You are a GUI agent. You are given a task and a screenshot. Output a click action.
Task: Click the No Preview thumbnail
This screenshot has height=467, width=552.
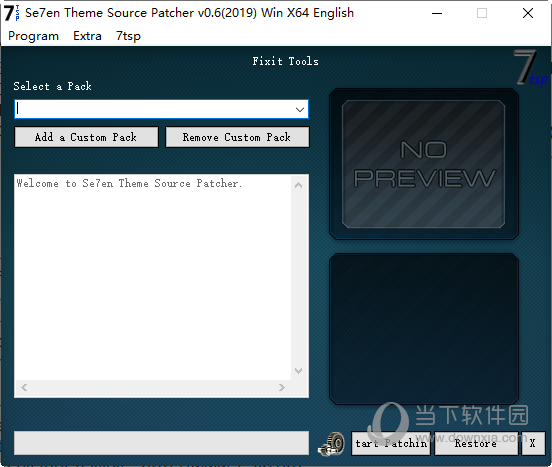click(424, 164)
